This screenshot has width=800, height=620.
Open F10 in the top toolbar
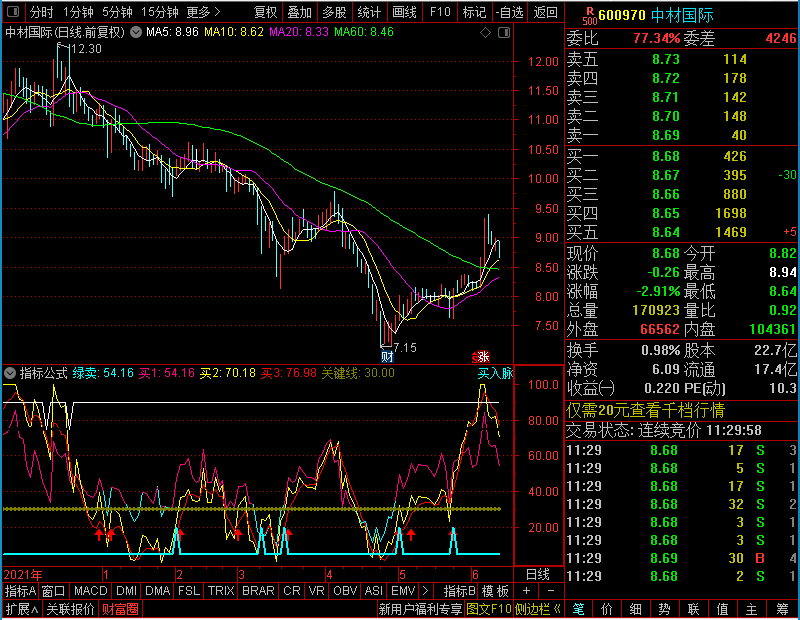(x=440, y=12)
